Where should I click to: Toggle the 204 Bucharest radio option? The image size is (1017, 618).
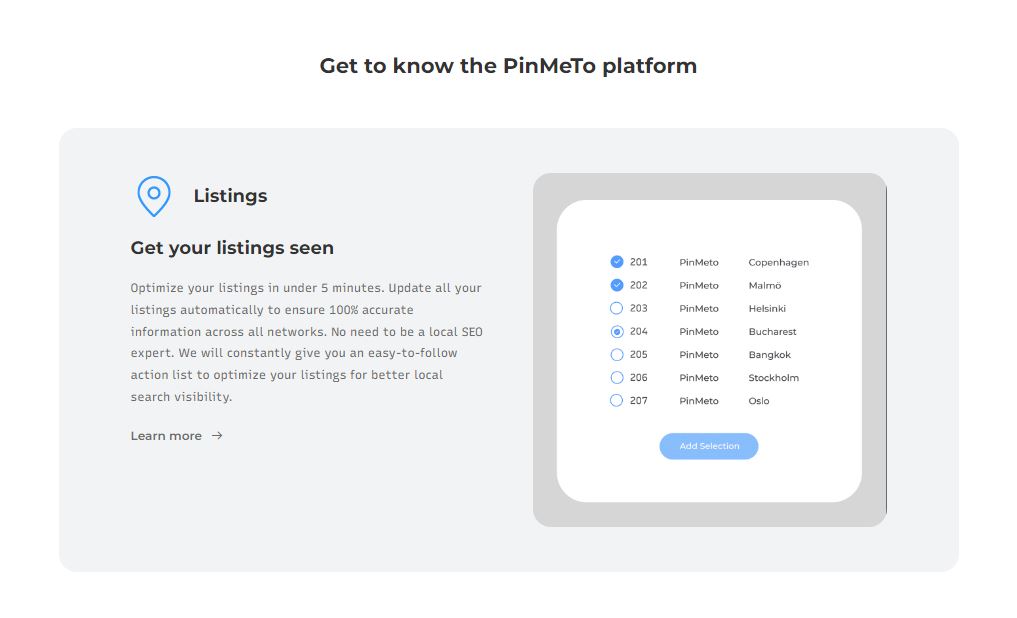click(x=617, y=331)
